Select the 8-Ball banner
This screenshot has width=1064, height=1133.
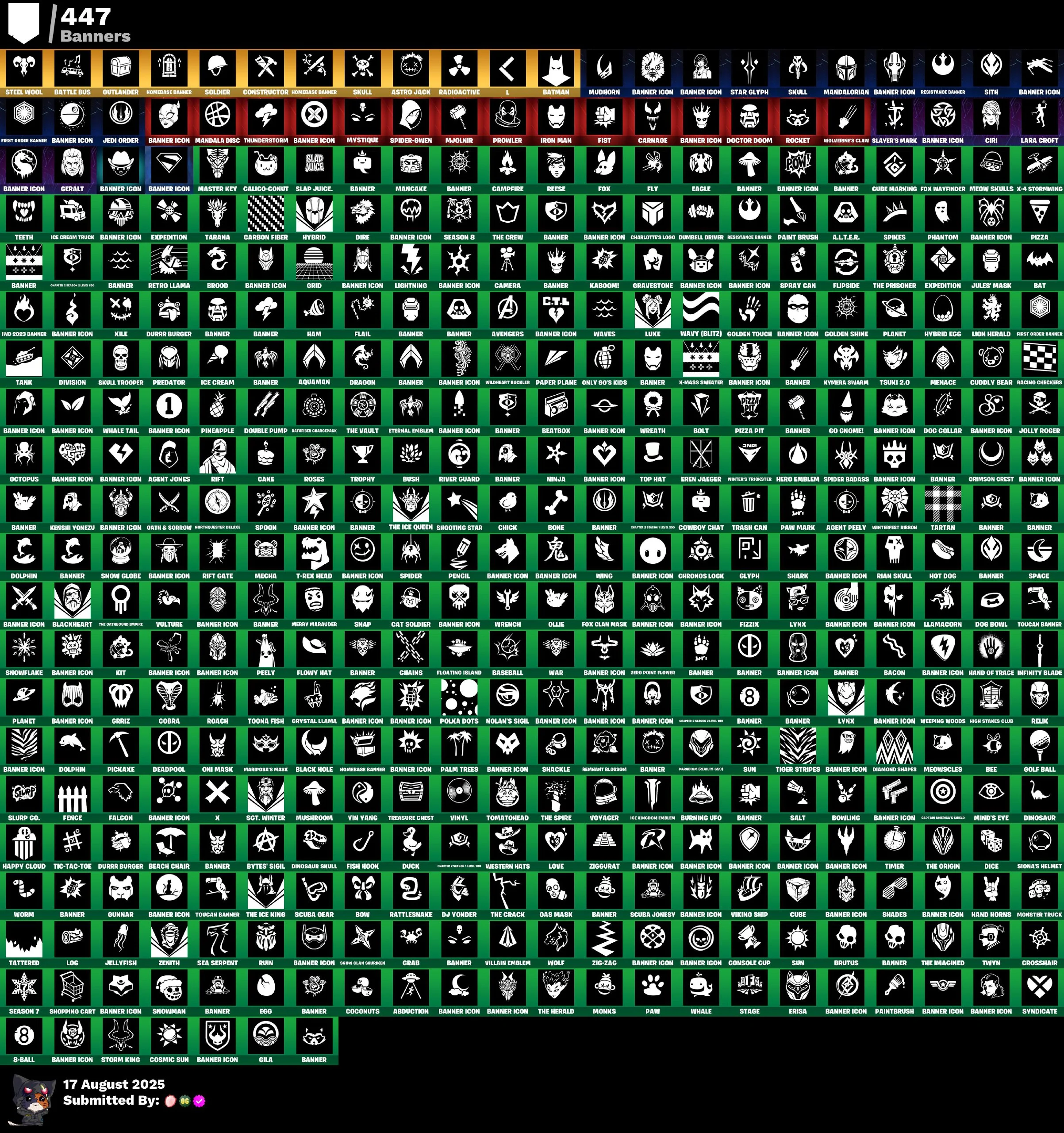point(24,1036)
